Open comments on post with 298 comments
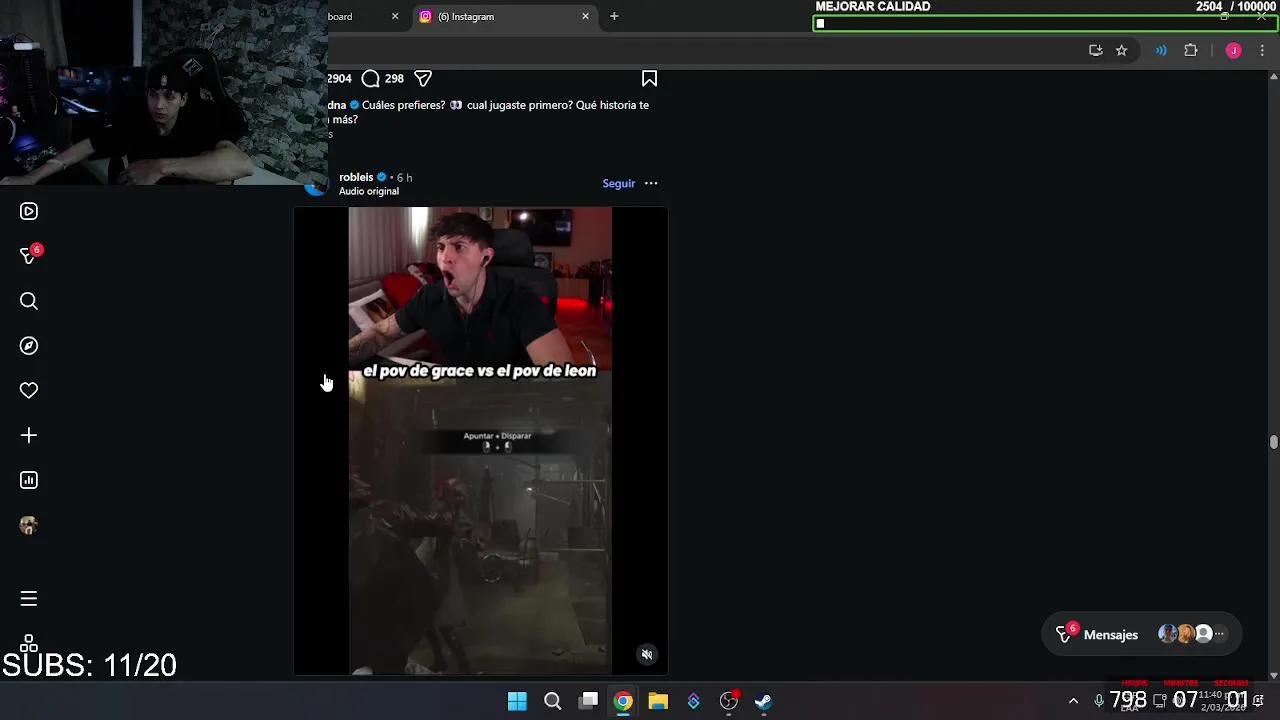The height and width of the screenshot is (720, 1280). (x=370, y=78)
